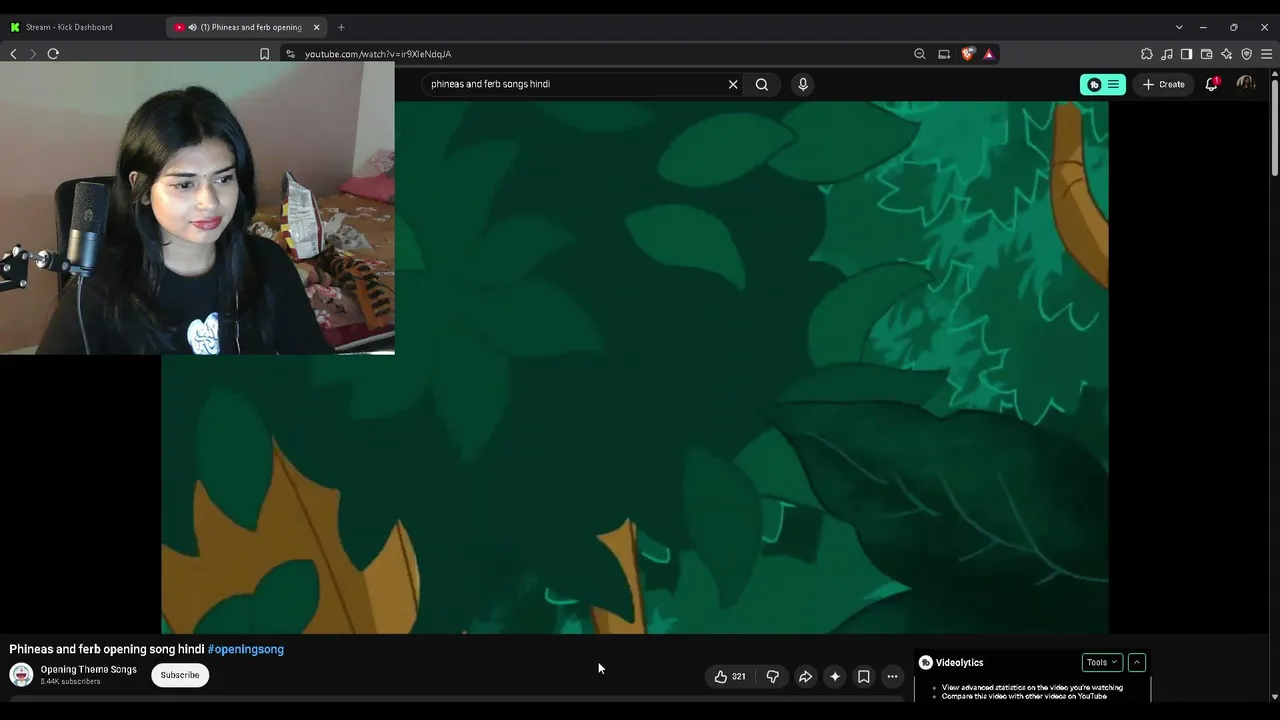The width and height of the screenshot is (1280, 720).
Task: Go forward with the browser arrow
Action: 33,54
